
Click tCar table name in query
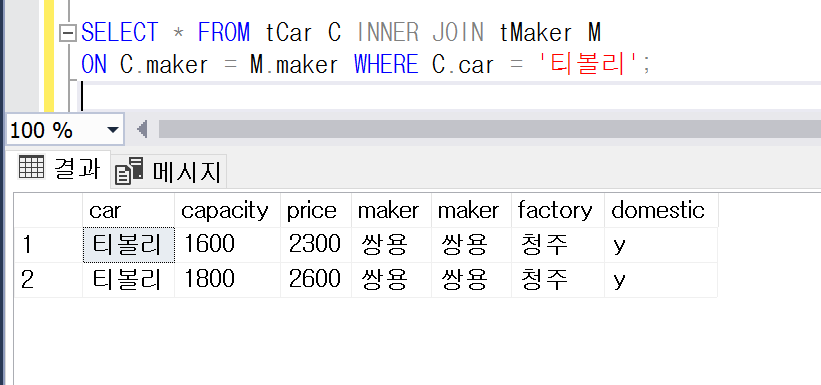[x=289, y=32]
